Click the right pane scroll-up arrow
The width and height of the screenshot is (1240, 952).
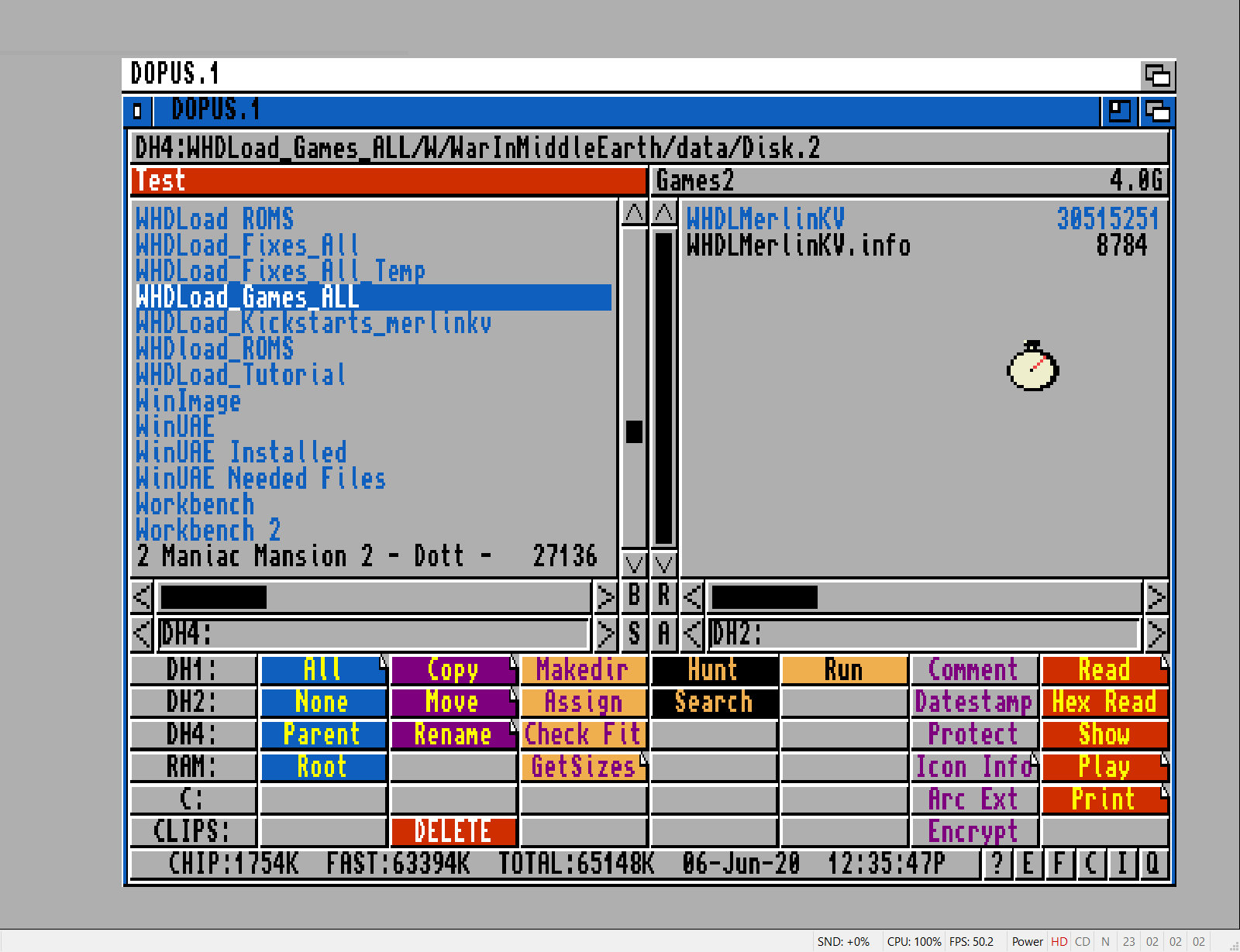point(664,212)
